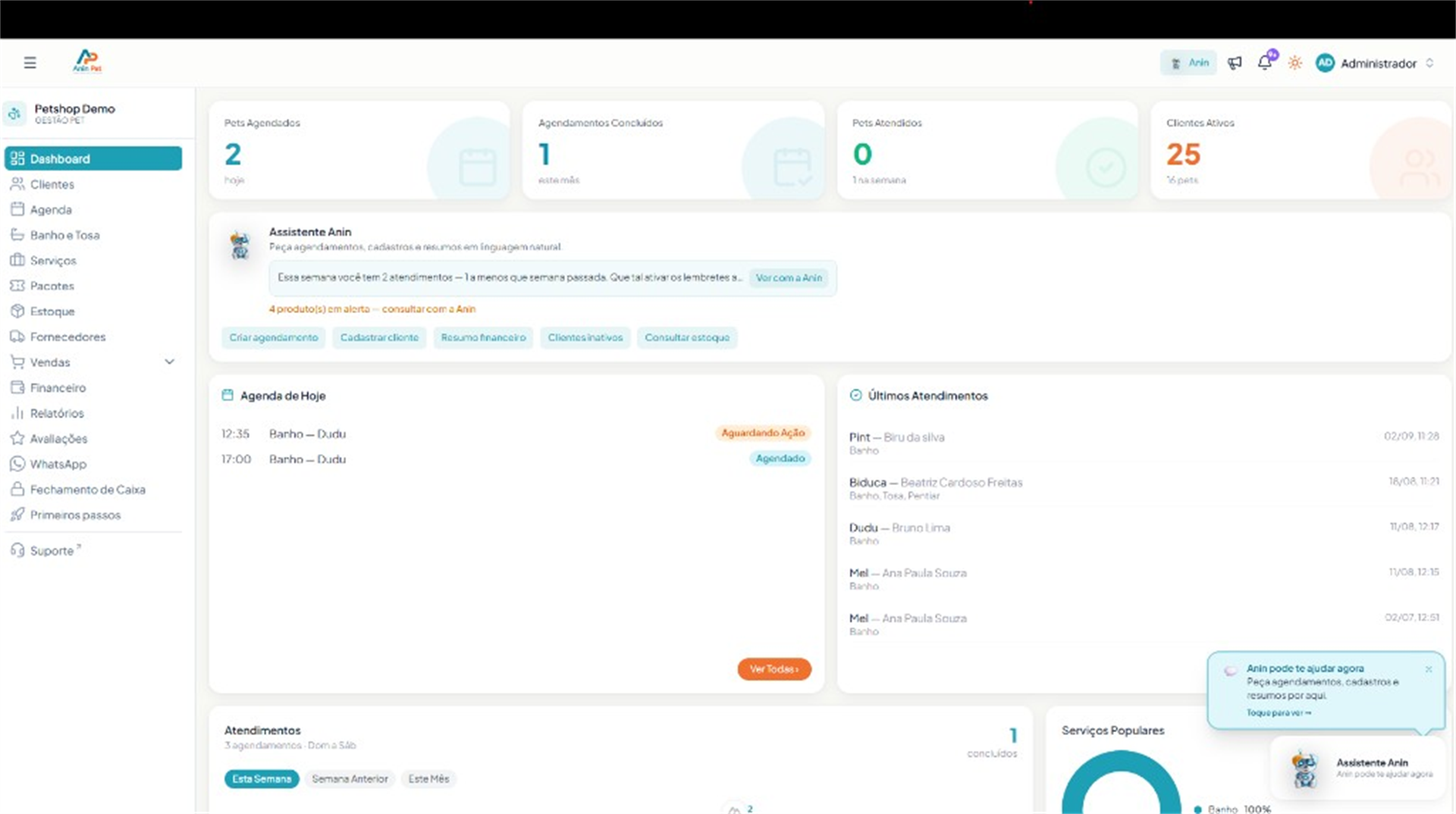This screenshot has width=1456, height=814.
Task: Open Pint — Biru da silva entry
Action: coord(1144,443)
